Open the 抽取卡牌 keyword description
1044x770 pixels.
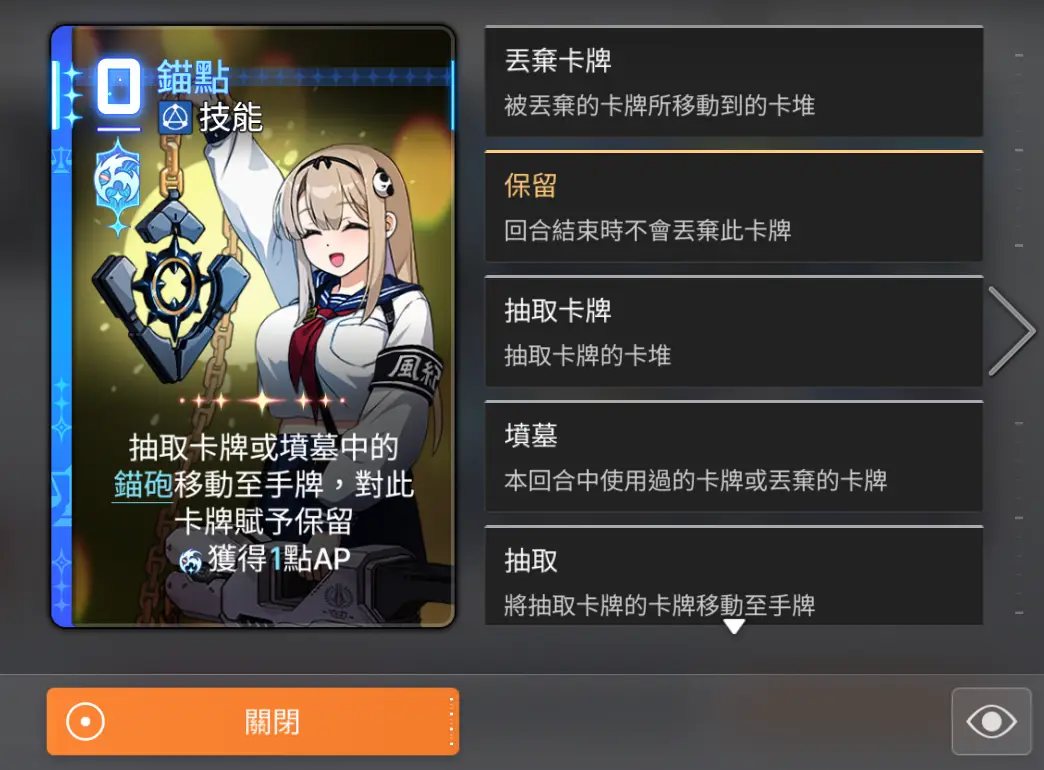(734, 331)
